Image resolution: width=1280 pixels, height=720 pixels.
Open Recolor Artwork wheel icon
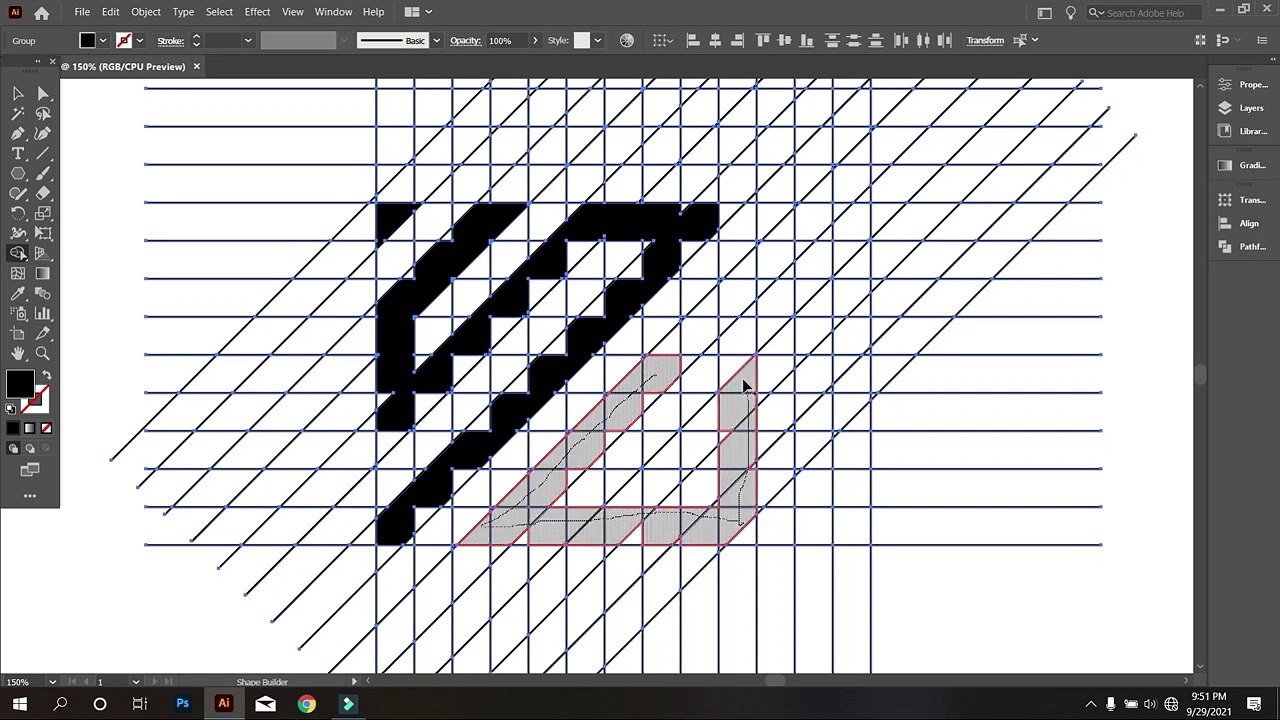[x=627, y=40]
